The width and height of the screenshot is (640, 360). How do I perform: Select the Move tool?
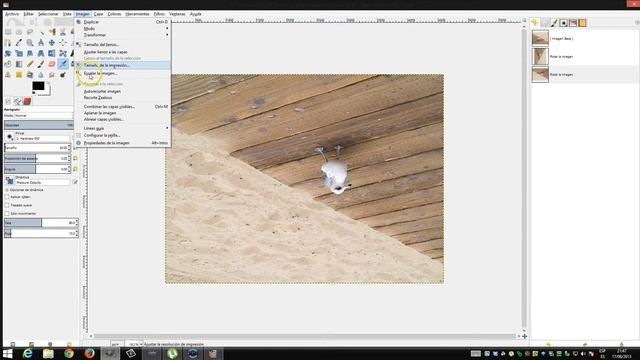52,42
